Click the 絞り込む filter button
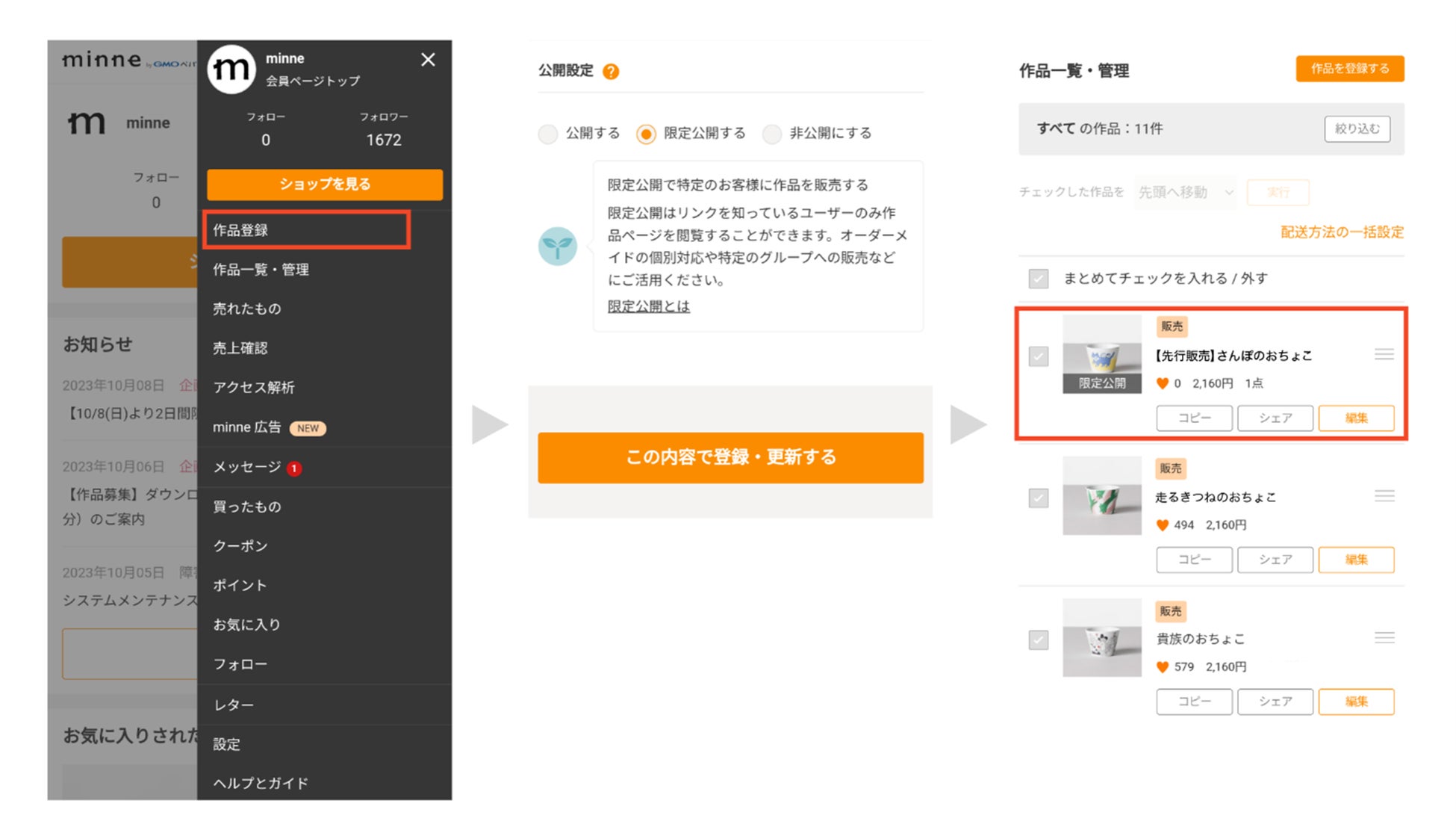The image size is (1456, 839). click(1357, 129)
